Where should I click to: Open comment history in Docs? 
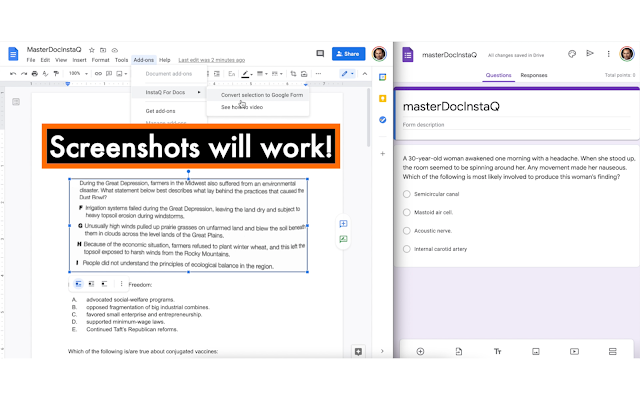[320, 53]
